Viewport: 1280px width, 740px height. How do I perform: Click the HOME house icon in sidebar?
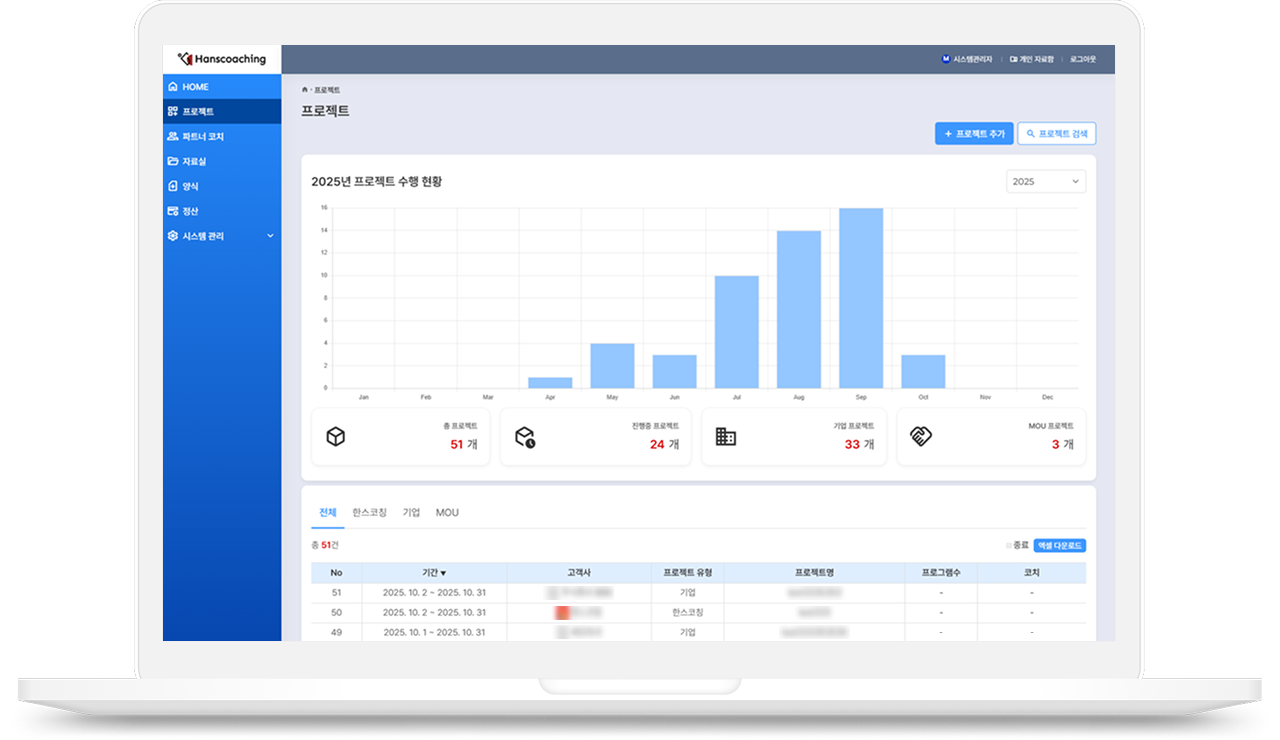pyautogui.click(x=173, y=87)
